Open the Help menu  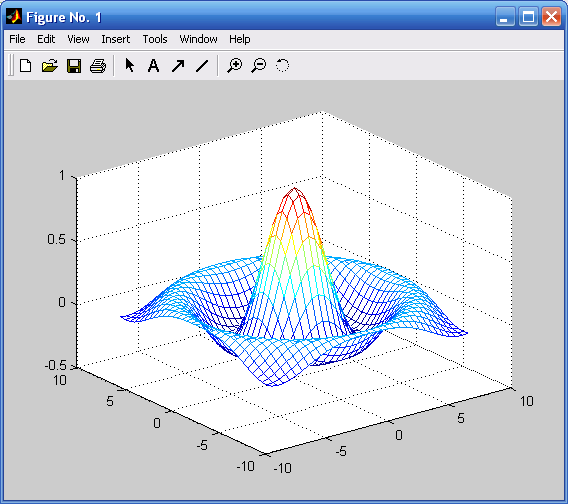[x=240, y=39]
